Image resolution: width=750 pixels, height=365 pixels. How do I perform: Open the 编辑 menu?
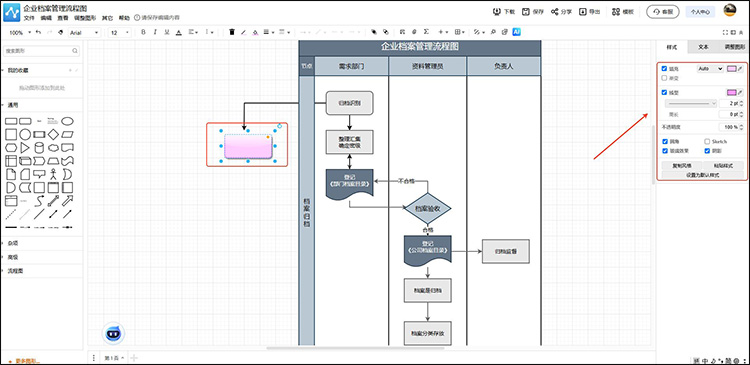46,18
